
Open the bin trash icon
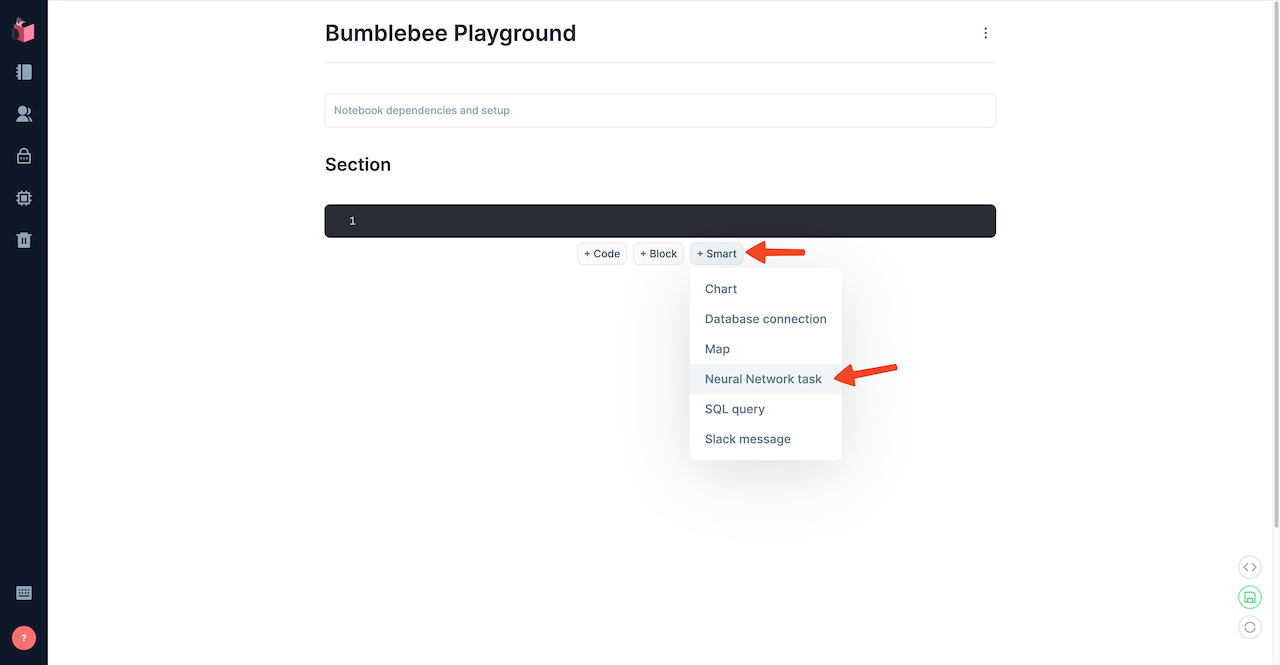pos(24,240)
